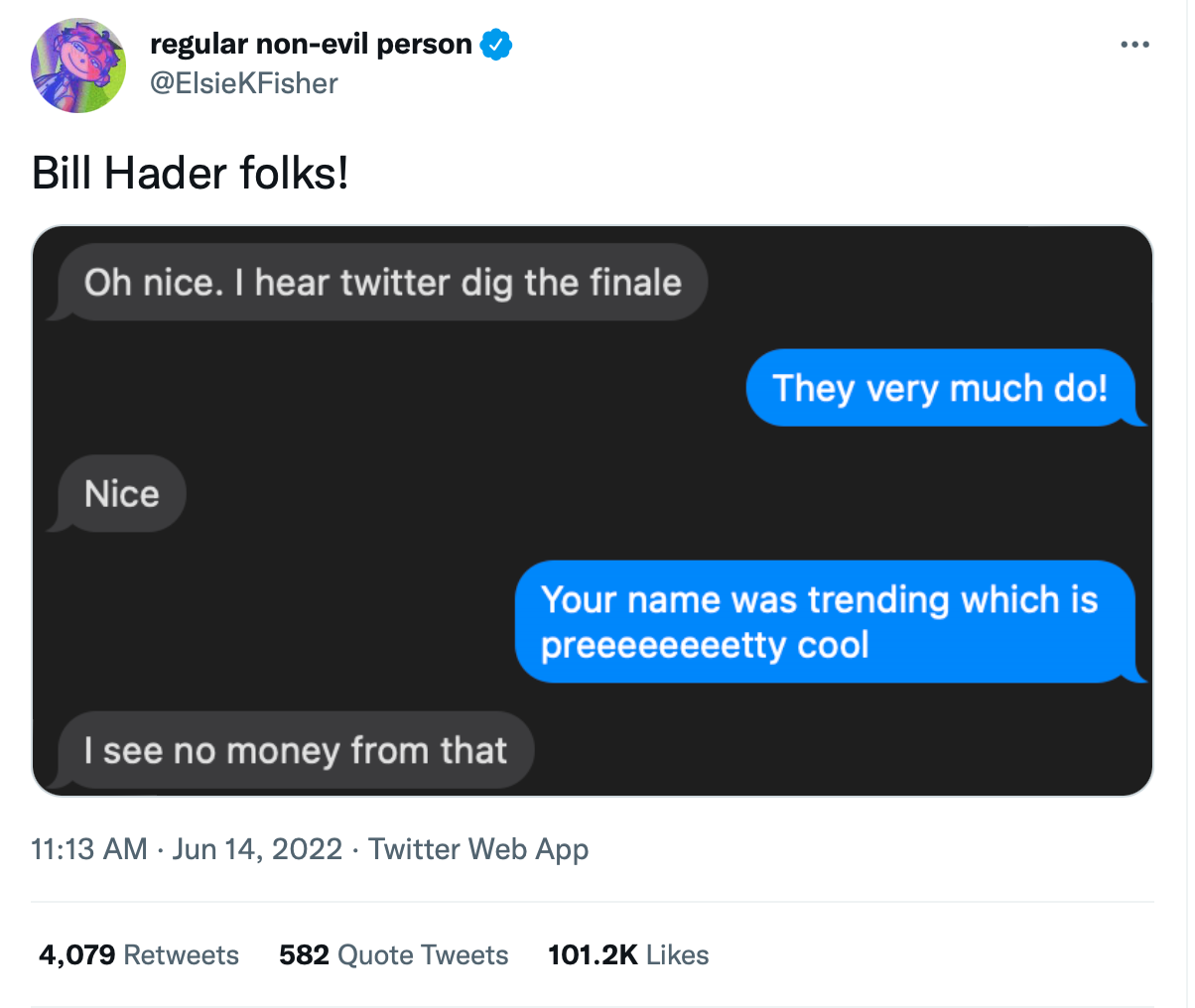Click the blue verified checkmark badge
This screenshot has height=1008, width=1195.
tap(496, 45)
